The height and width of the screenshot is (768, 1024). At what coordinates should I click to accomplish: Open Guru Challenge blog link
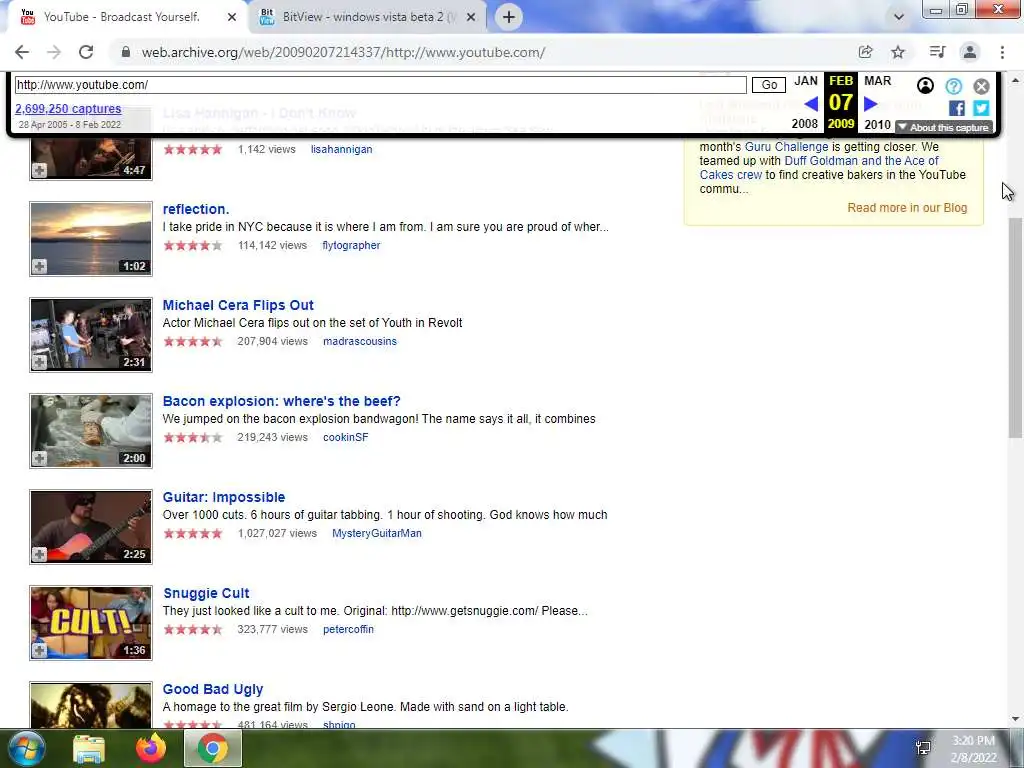point(786,147)
